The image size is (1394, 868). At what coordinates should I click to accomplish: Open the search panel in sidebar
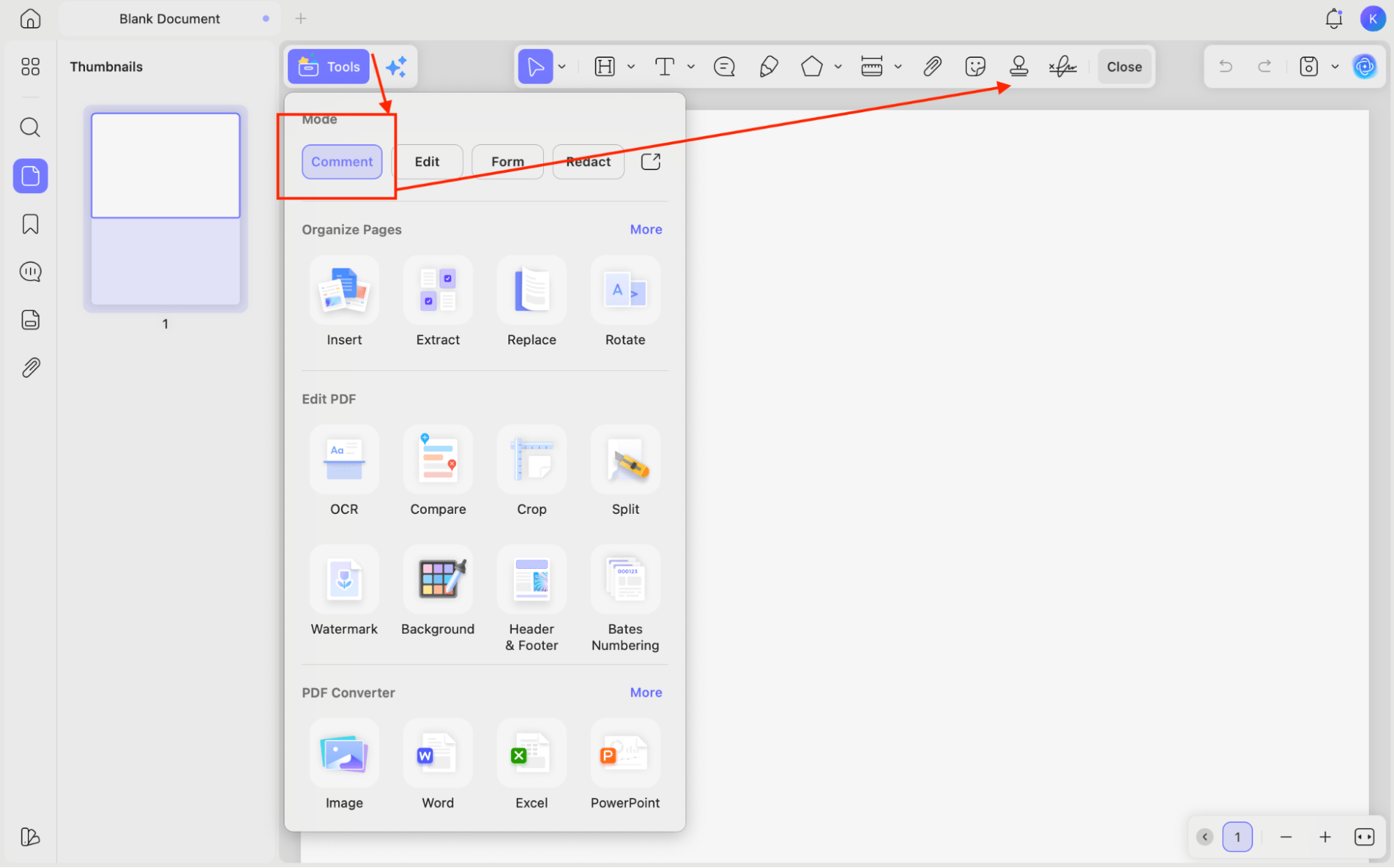click(30, 128)
